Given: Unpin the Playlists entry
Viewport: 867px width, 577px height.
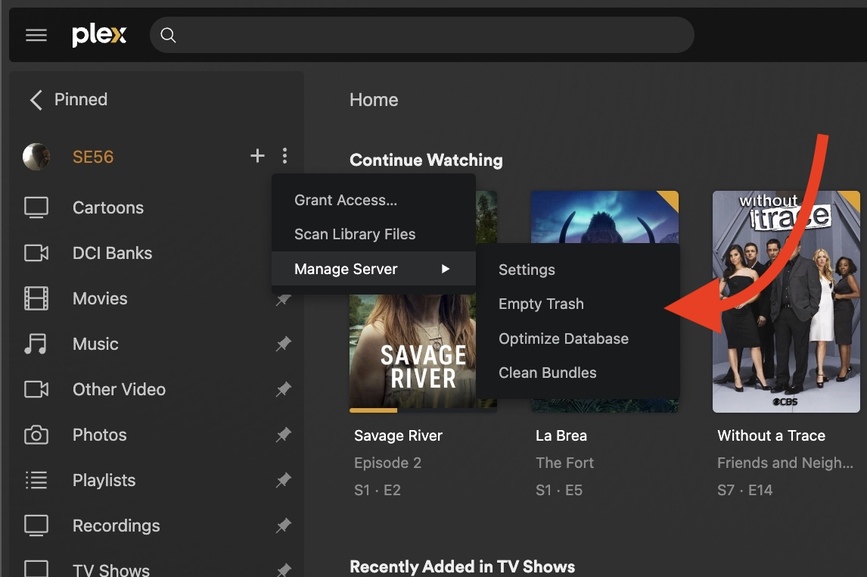Looking at the screenshot, I should pyautogui.click(x=283, y=480).
